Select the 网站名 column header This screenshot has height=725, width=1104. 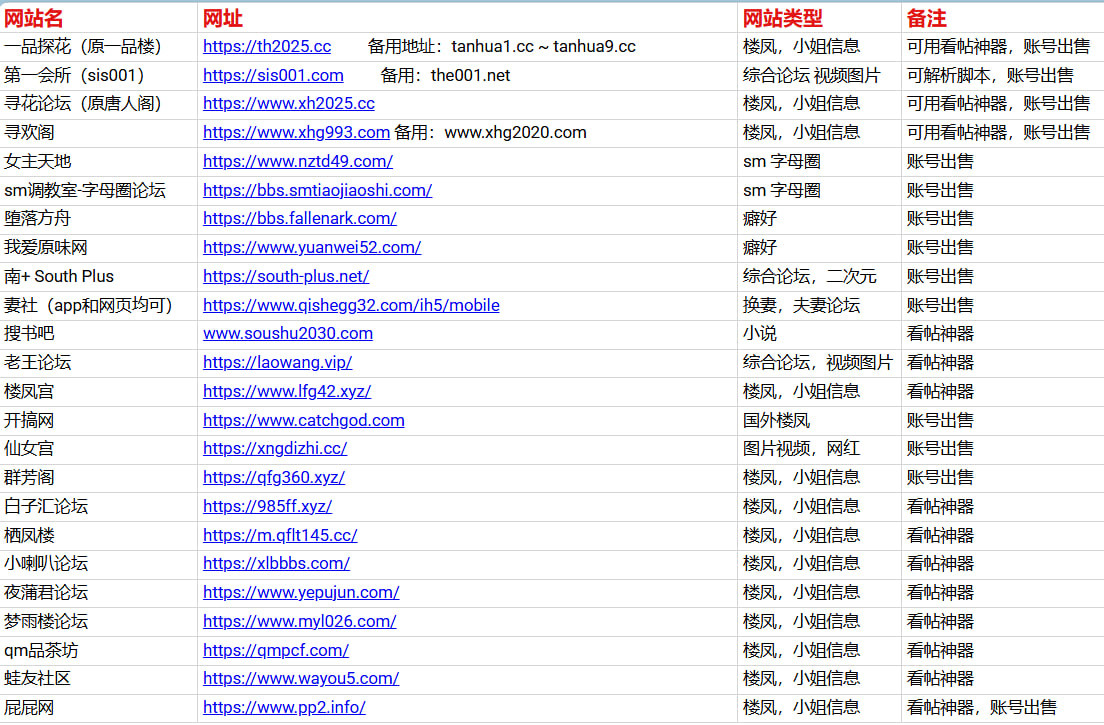99,18
